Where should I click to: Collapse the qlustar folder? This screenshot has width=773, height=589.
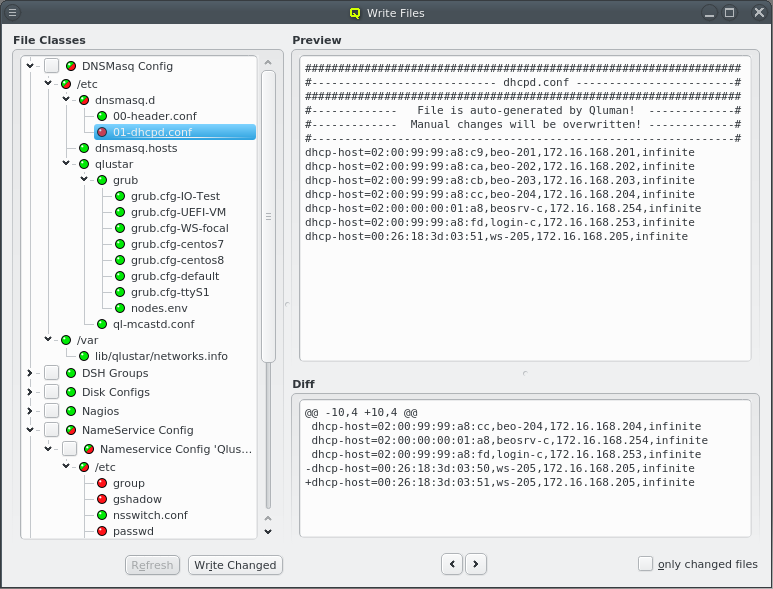click(66, 163)
